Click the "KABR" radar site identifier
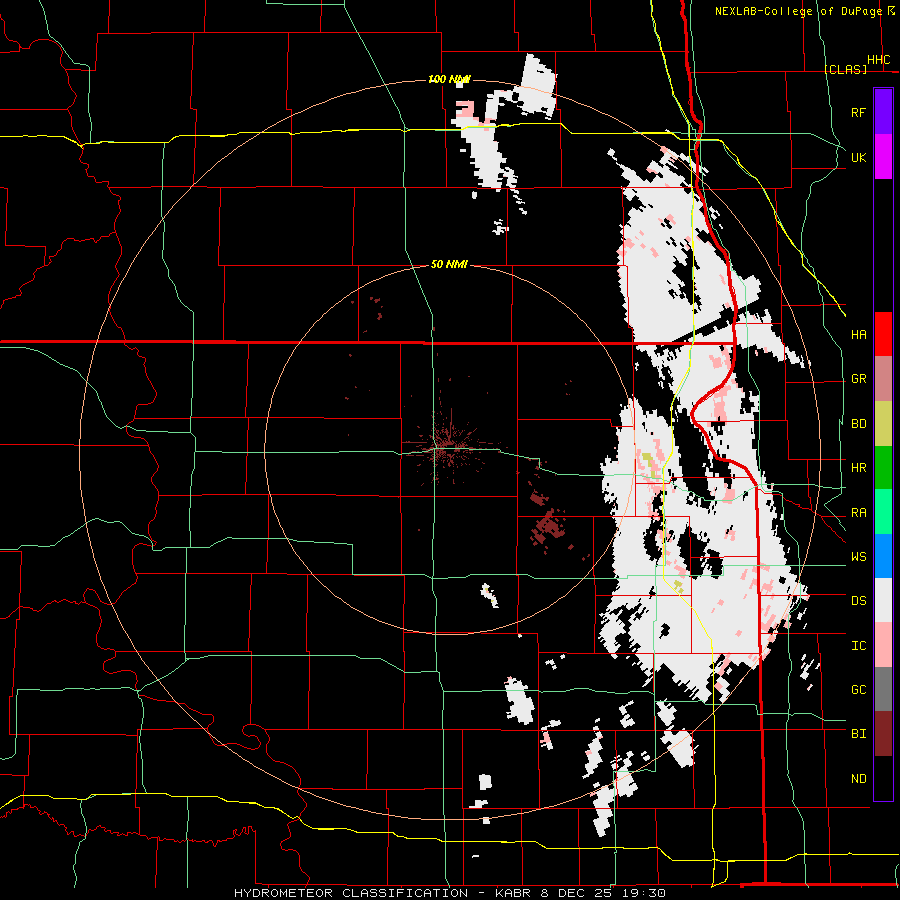The image size is (900, 900). (512, 893)
